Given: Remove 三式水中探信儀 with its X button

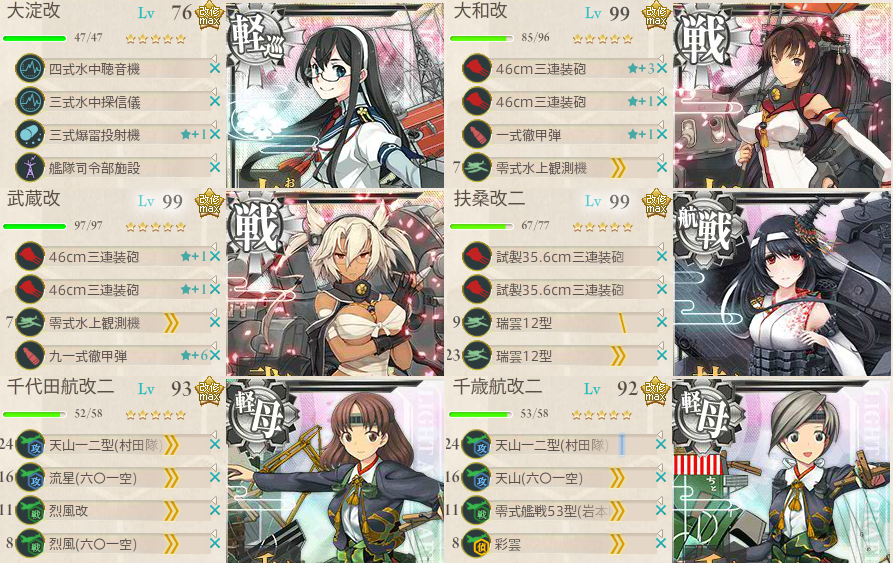Looking at the screenshot, I should (215, 101).
